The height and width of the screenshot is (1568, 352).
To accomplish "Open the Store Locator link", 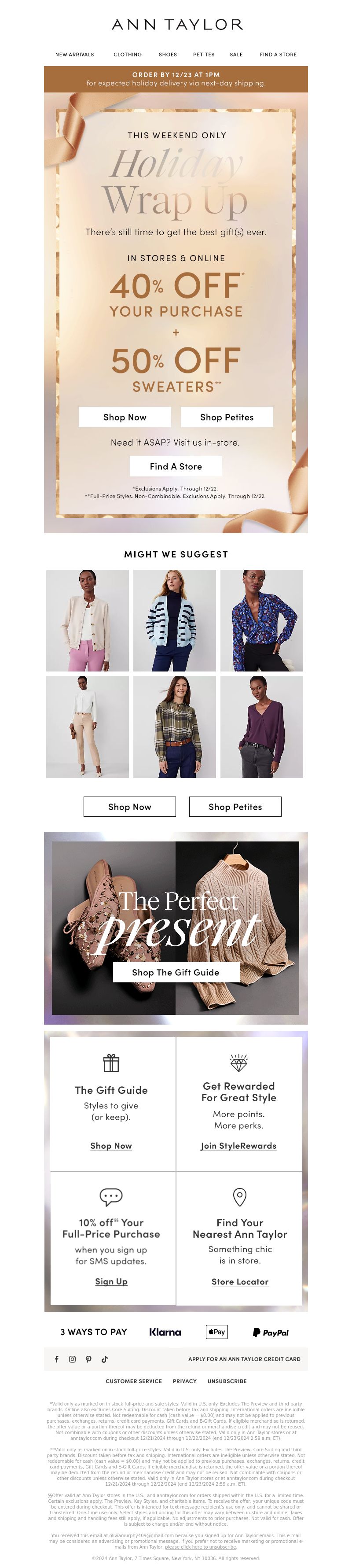I will tap(240, 1281).
